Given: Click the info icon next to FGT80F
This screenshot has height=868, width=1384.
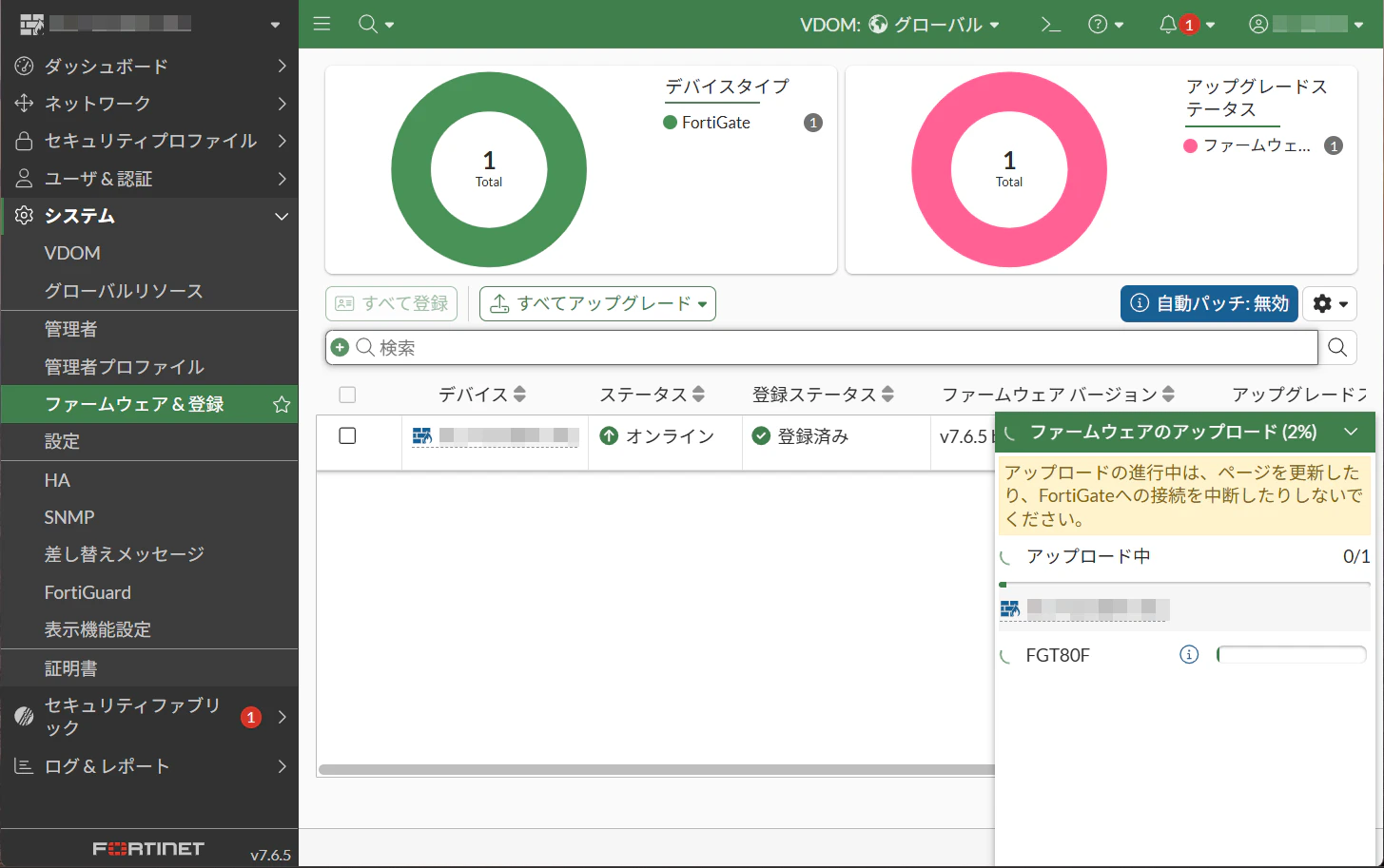Looking at the screenshot, I should 1187,654.
